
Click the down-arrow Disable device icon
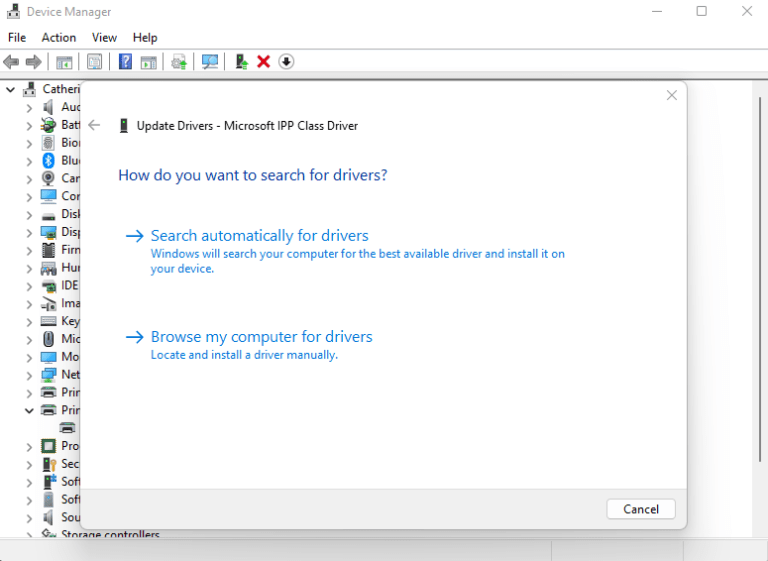pyautogui.click(x=286, y=62)
